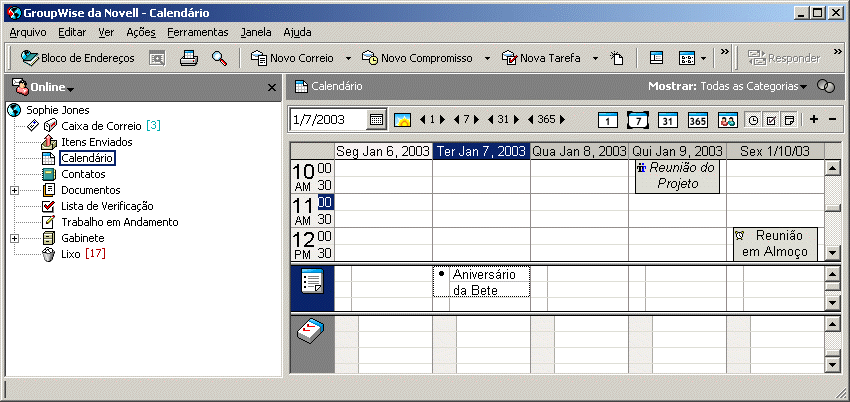Viewport: 850px width, 402px height.
Task: Open the Novo Correio dropdown arrow
Action: coord(348,59)
